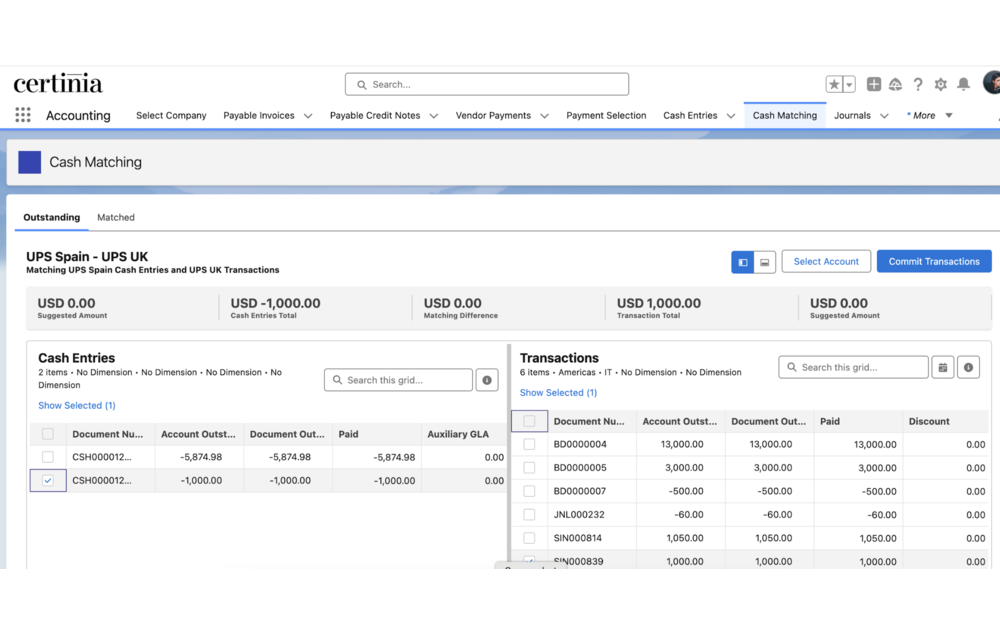The width and height of the screenshot is (1000, 632).
Task: Switch to vertical split layout view
Action: click(x=741, y=261)
